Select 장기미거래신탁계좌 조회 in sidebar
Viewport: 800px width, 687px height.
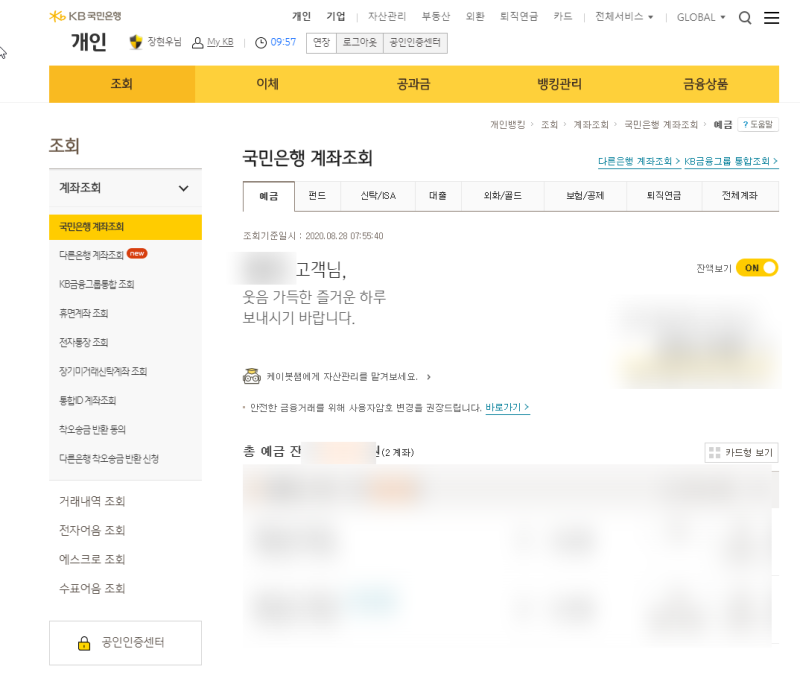103,371
